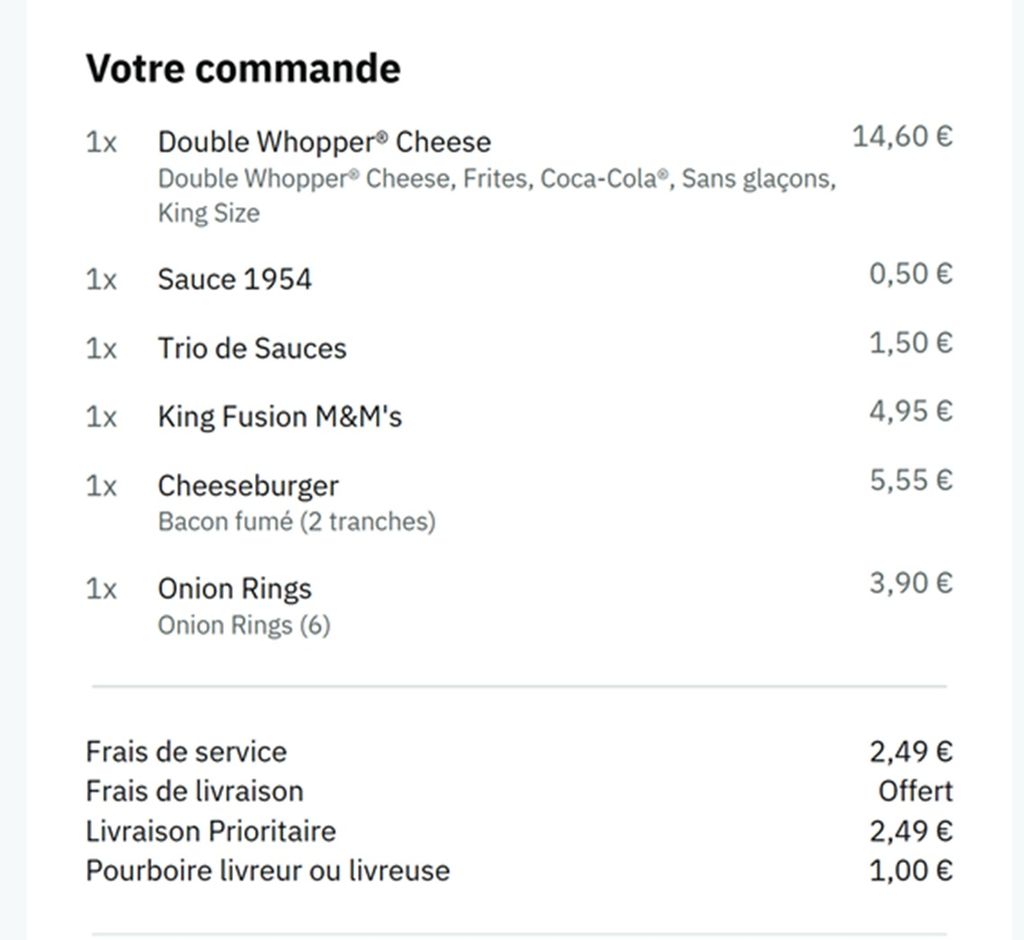The width and height of the screenshot is (1024, 940).
Task: Click the 5,55 € Cheeseburger price
Action: pos(910,481)
